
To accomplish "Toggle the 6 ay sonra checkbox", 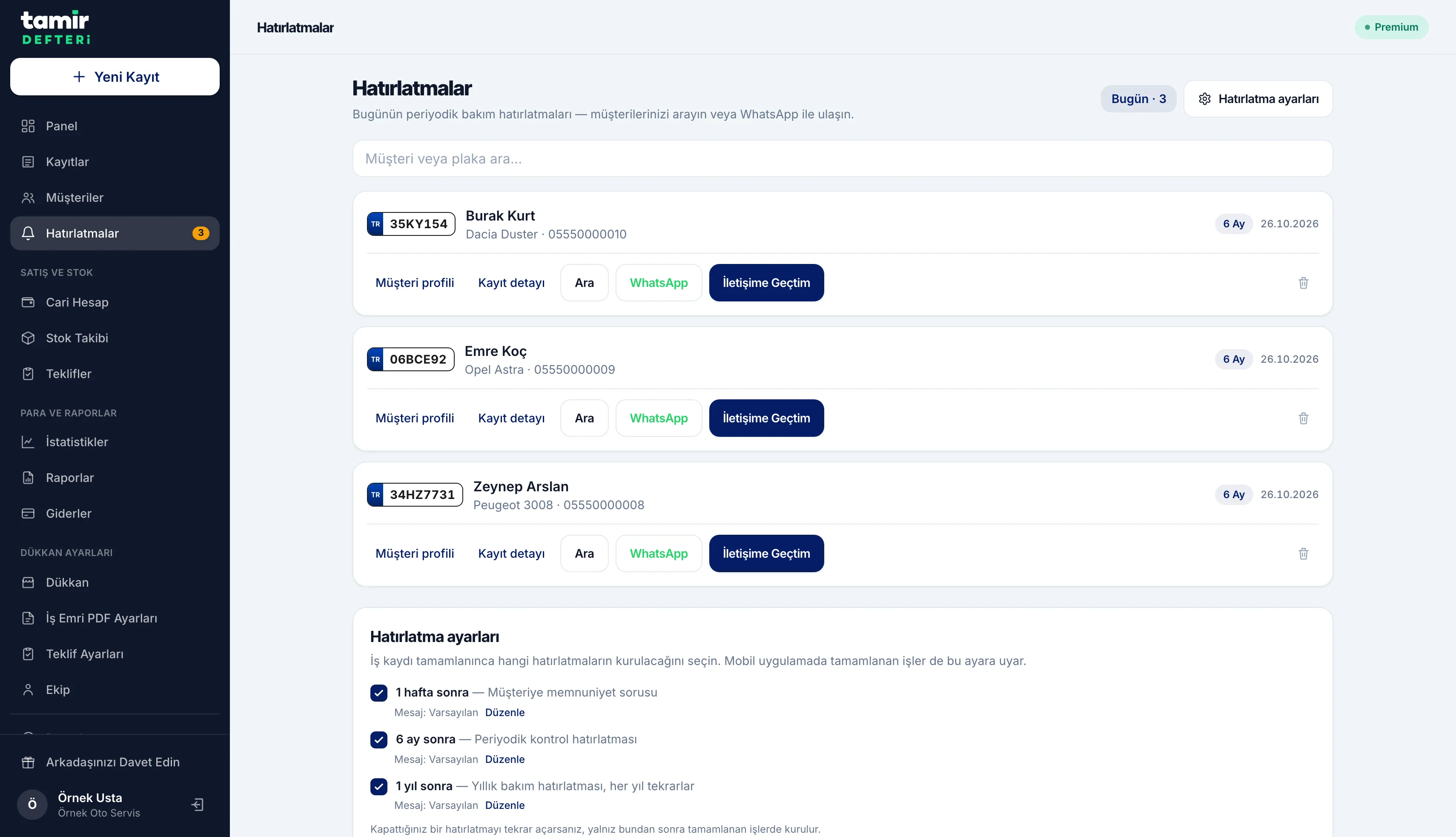I will pos(379,739).
